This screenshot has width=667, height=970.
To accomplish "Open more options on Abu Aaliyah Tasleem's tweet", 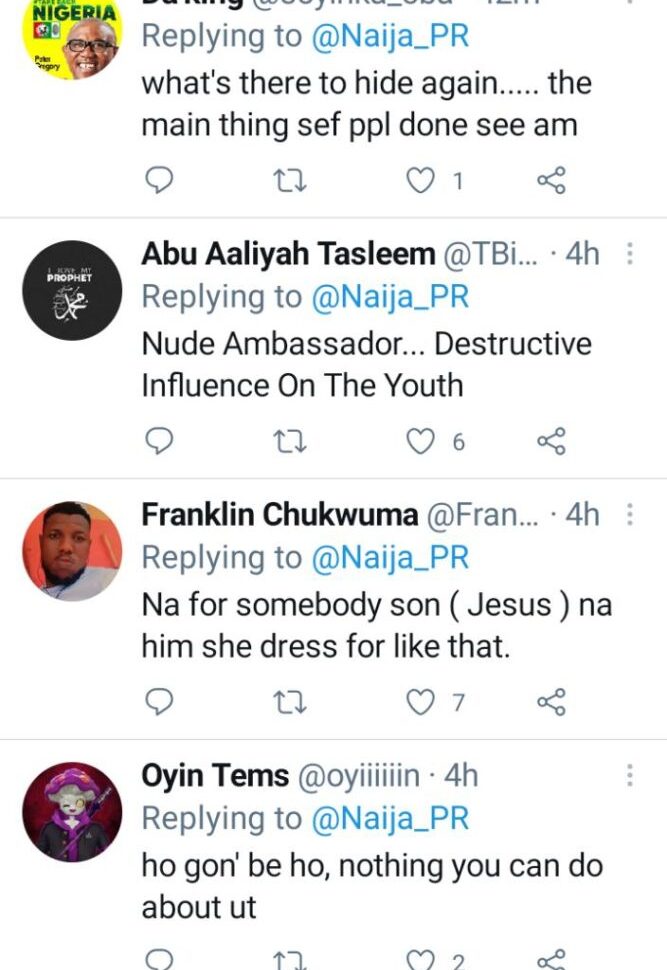I will [630, 254].
